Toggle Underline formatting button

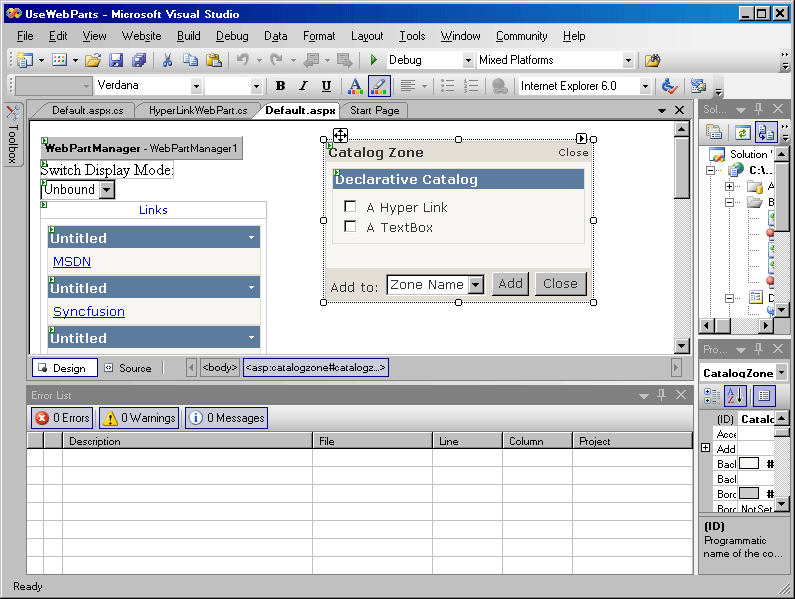326,86
